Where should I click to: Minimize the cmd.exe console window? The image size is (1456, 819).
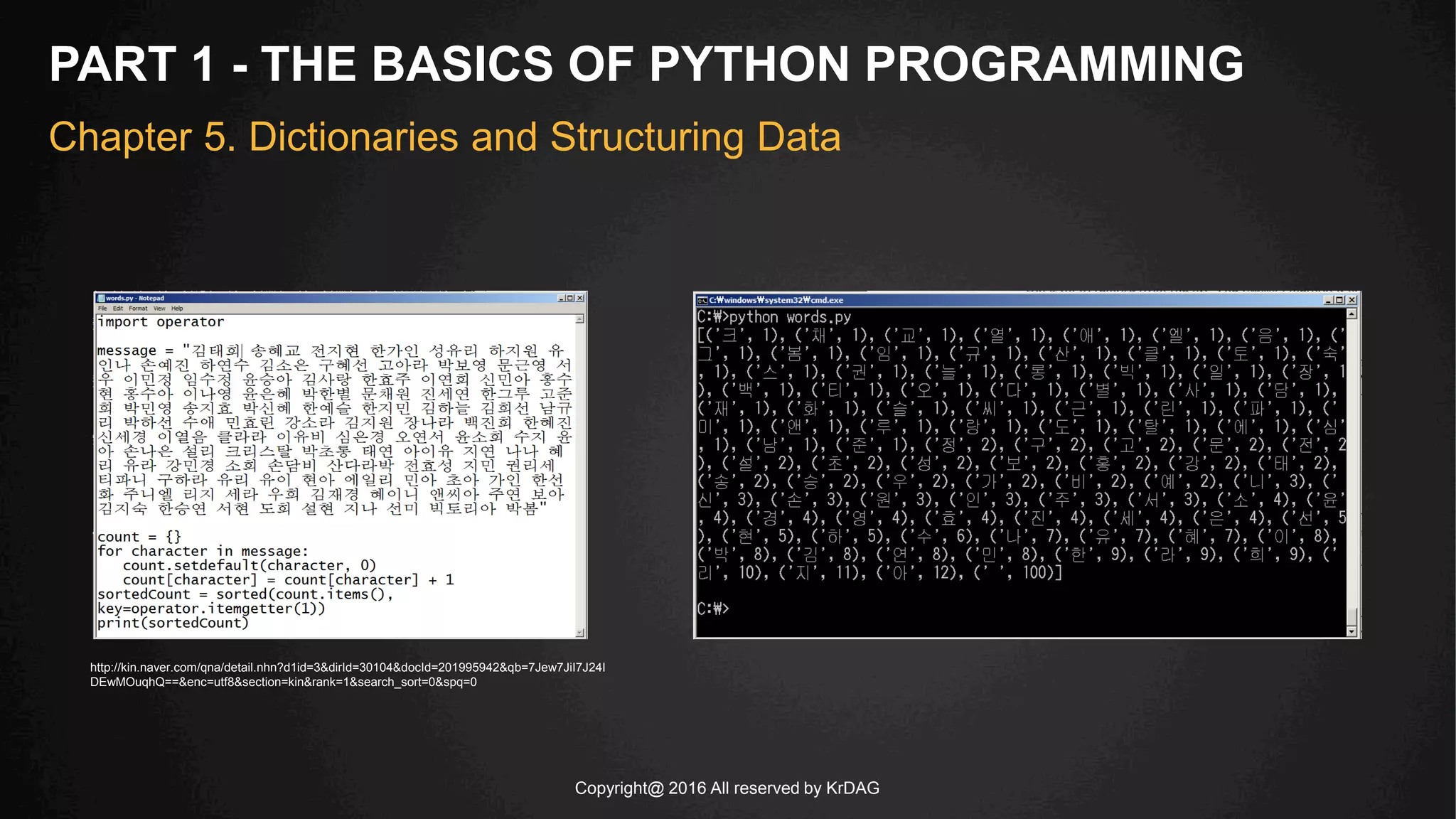pyautogui.click(x=1328, y=300)
